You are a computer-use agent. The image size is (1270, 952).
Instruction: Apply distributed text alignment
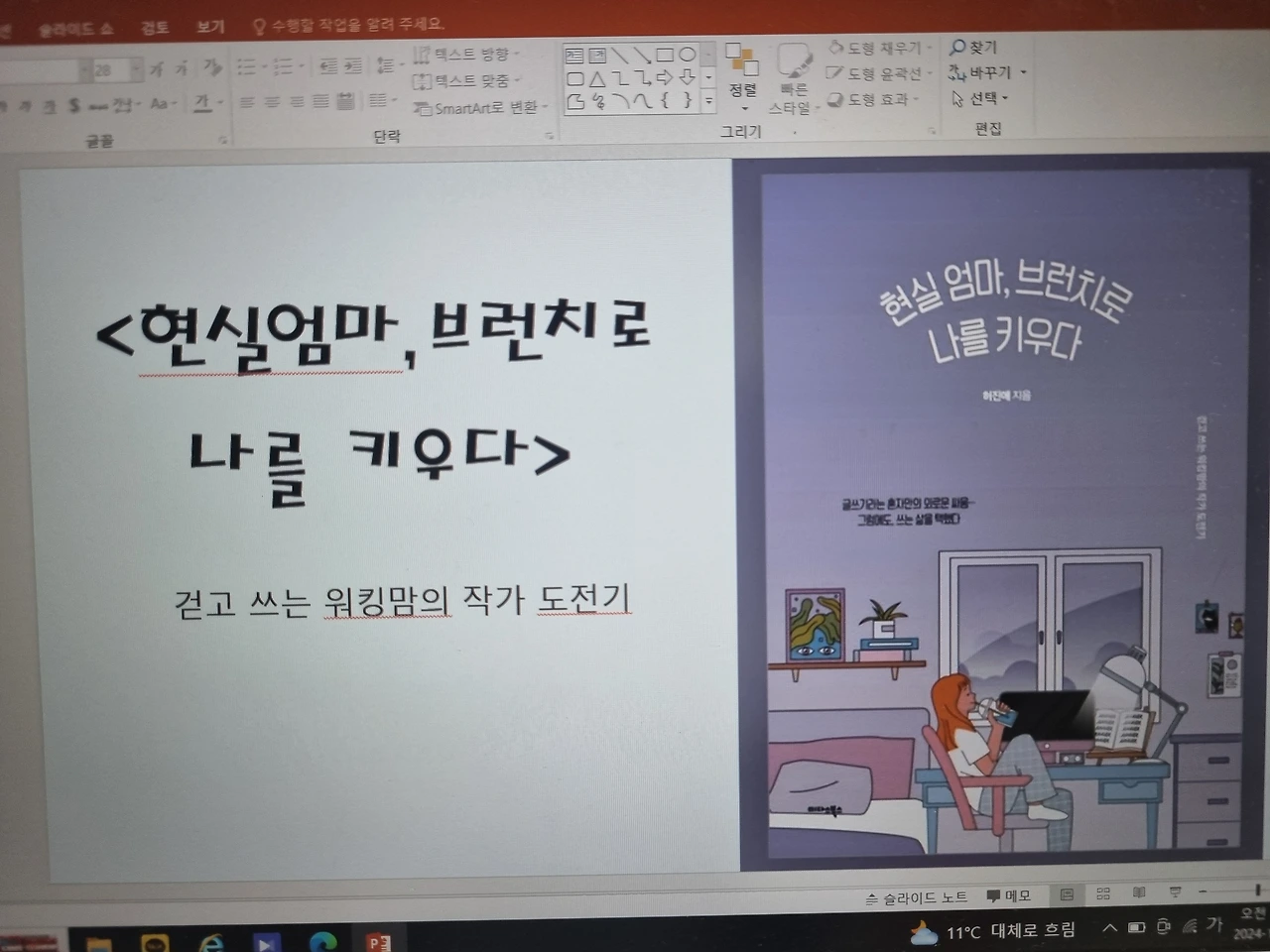pyautogui.click(x=345, y=101)
